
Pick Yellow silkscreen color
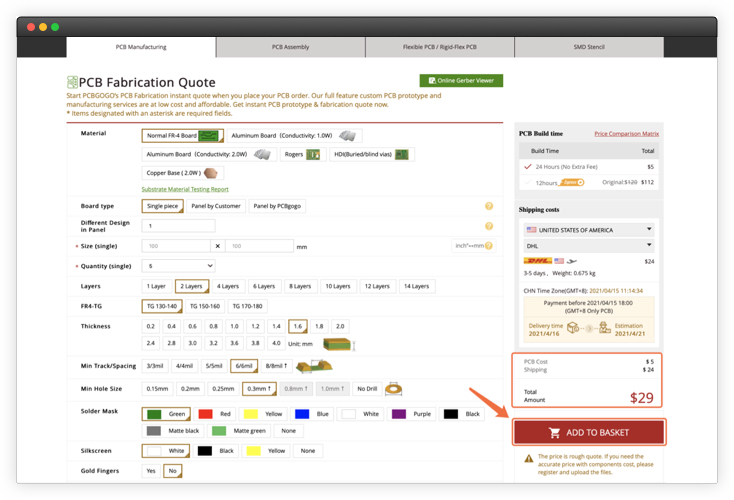(266, 451)
